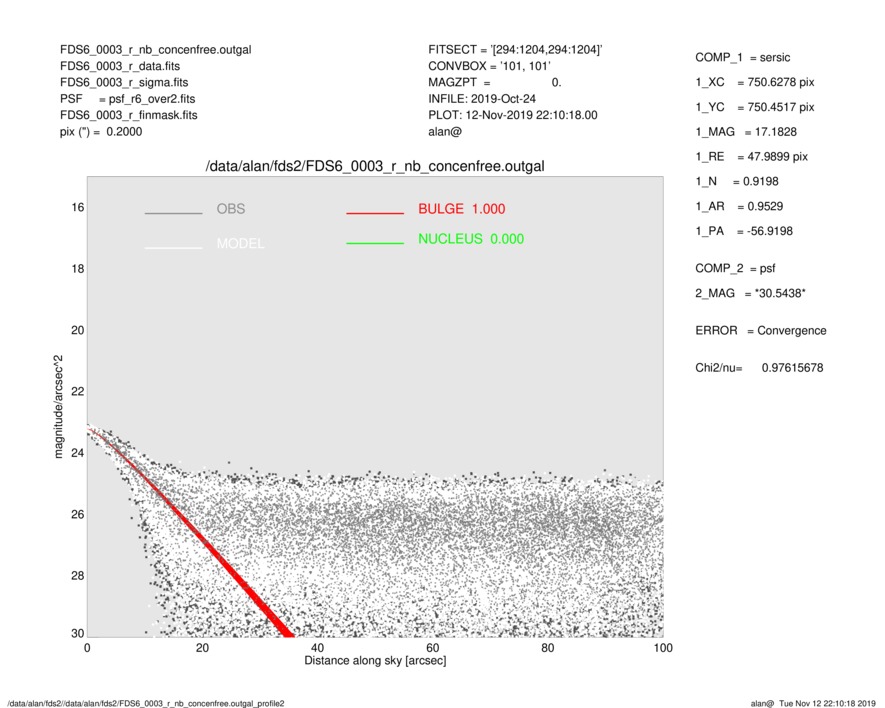Click the 1_MAG = 17.1828 parameter

746,132
